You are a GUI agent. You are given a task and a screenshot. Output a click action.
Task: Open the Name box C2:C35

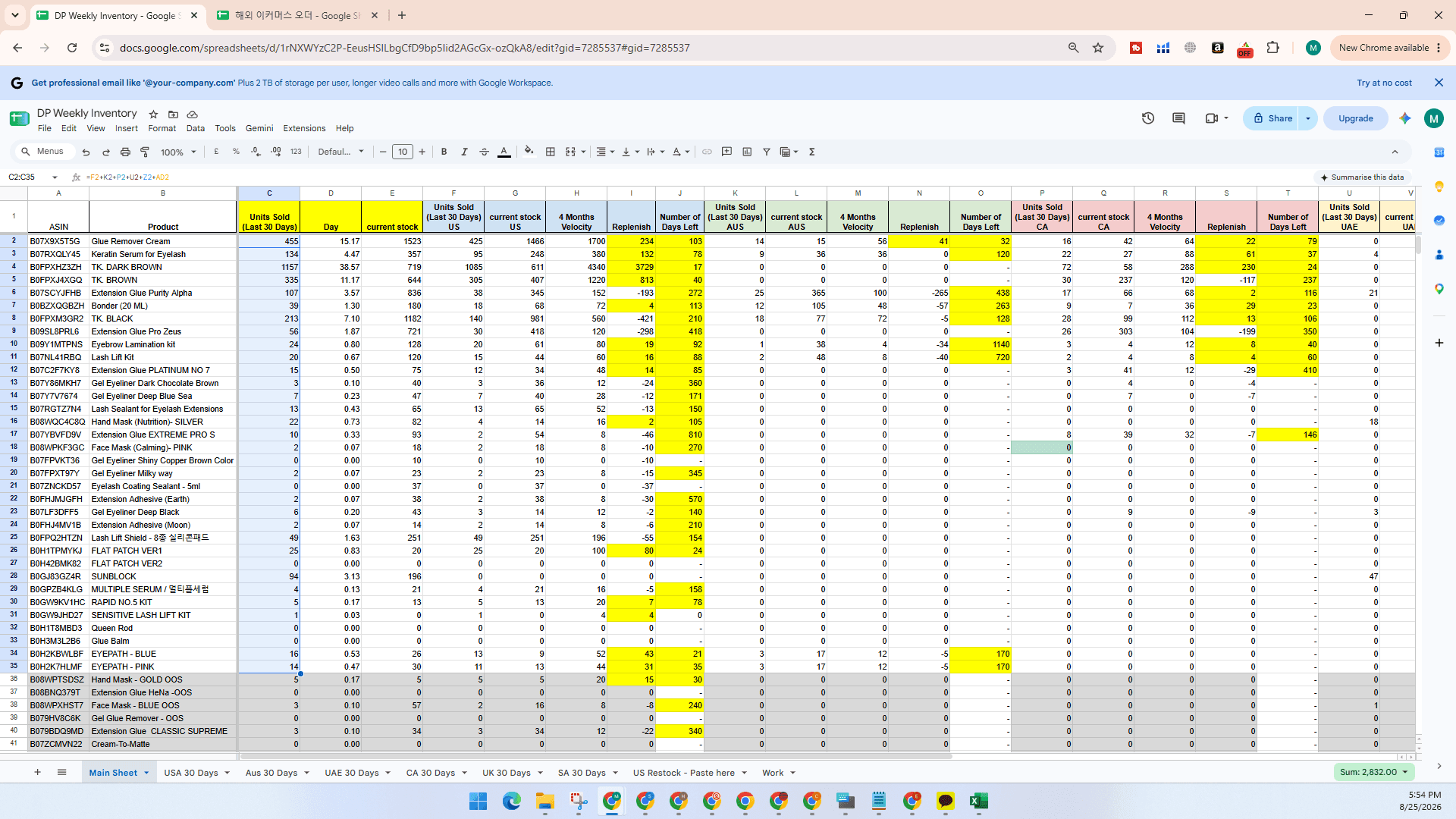tap(33, 177)
